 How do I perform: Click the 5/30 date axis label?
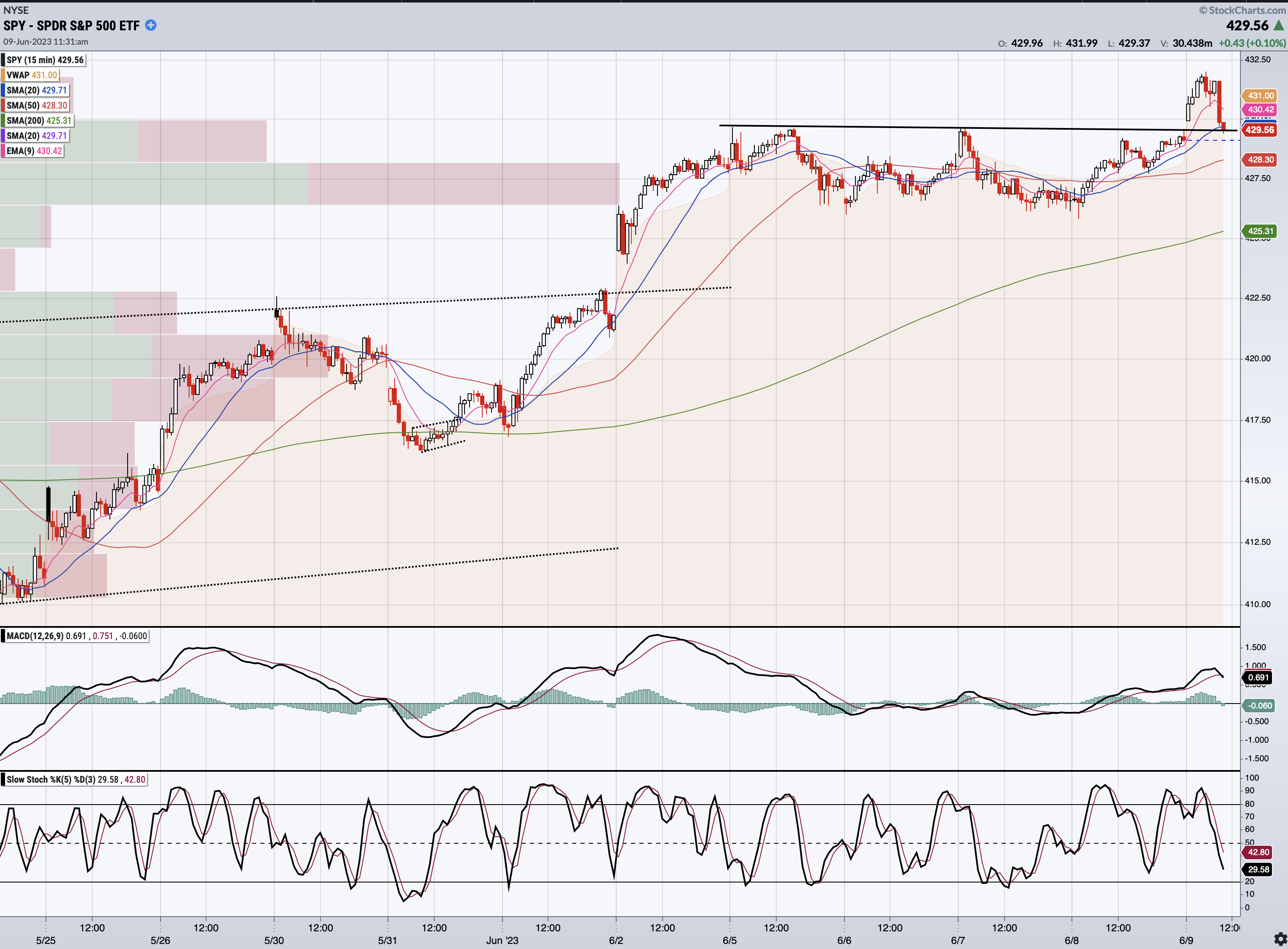pyautogui.click(x=274, y=941)
